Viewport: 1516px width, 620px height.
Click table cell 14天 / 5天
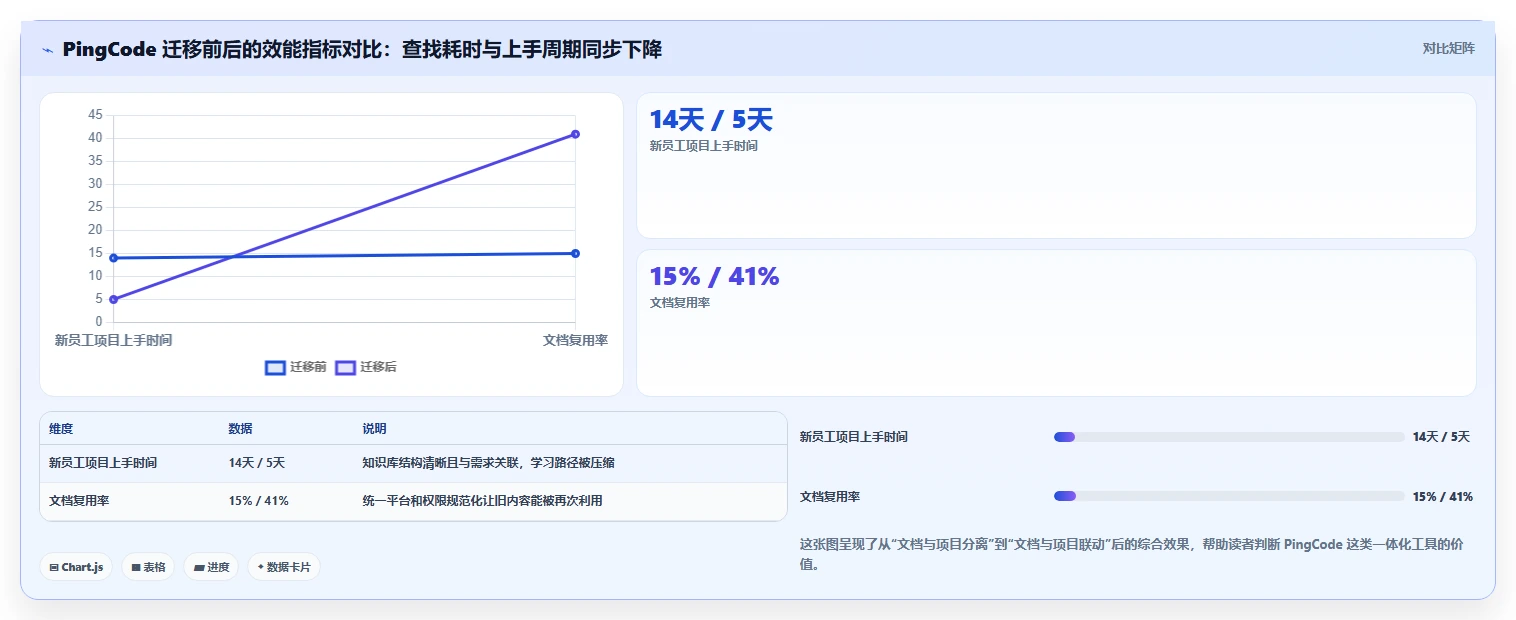[x=257, y=463]
